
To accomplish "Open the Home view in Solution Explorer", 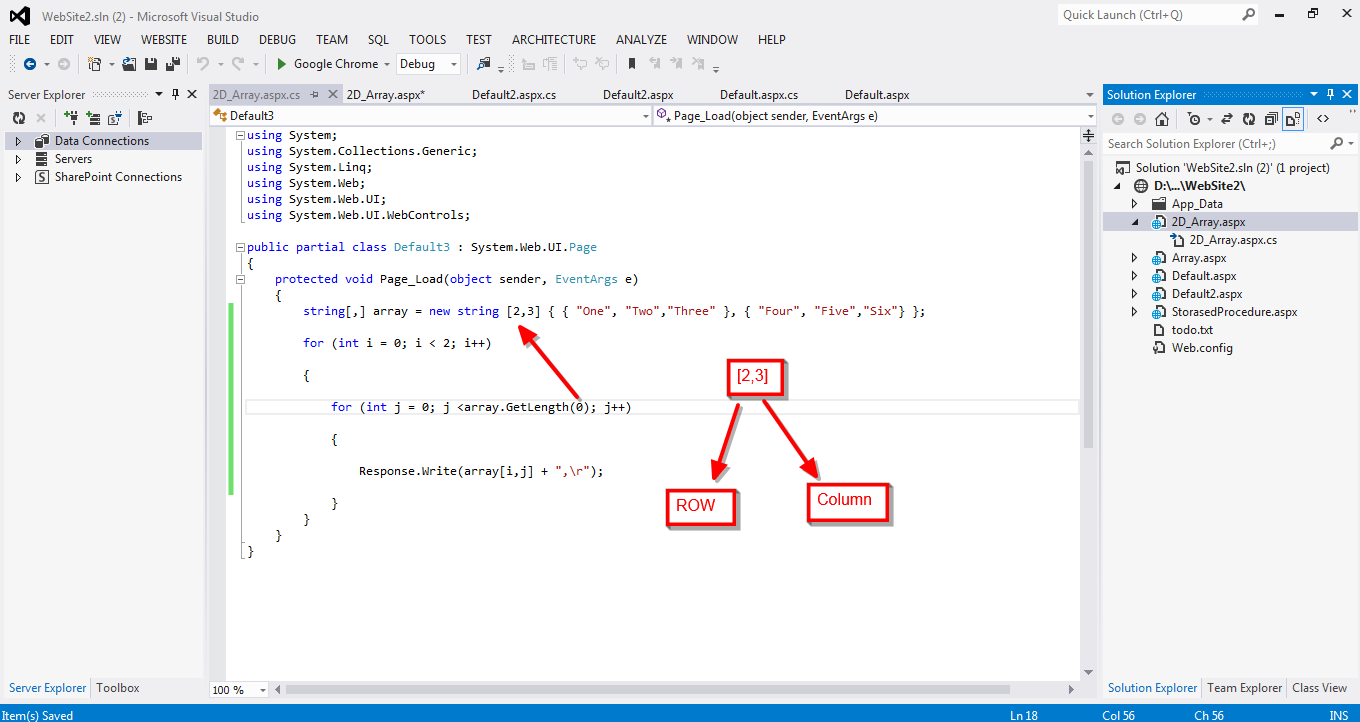I will coord(1162,118).
